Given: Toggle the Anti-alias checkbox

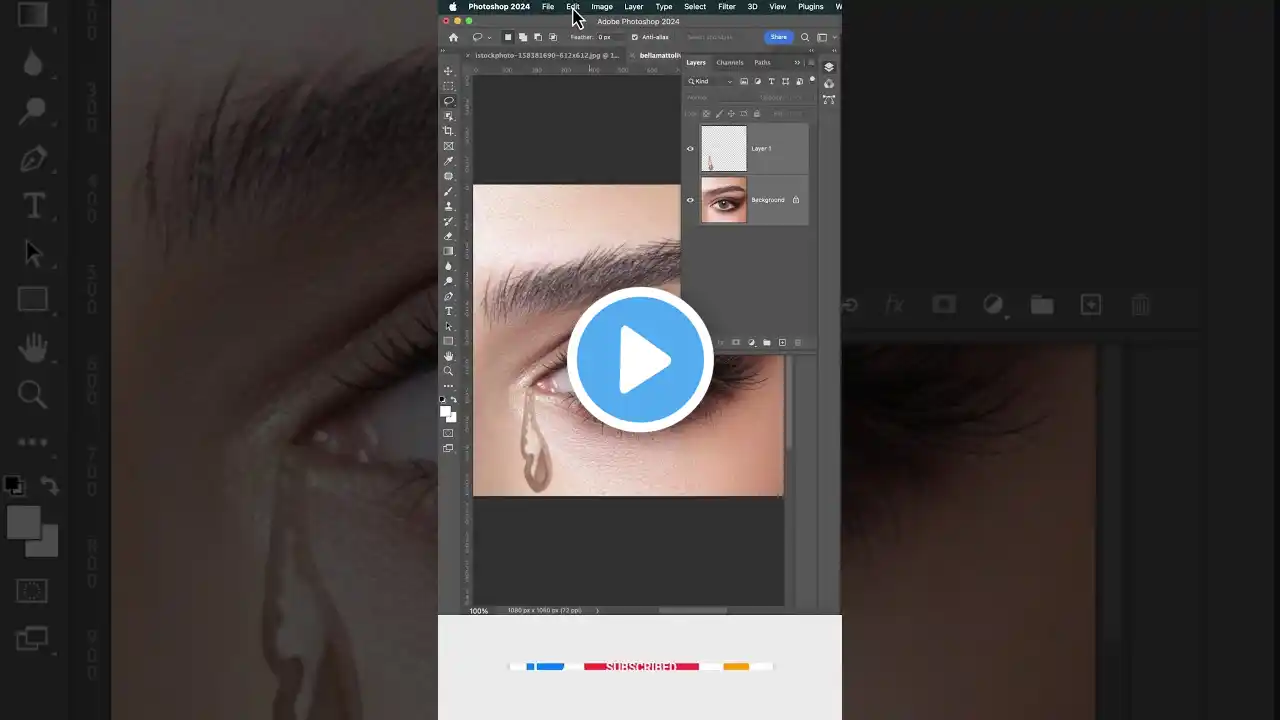Looking at the screenshot, I should coord(634,37).
